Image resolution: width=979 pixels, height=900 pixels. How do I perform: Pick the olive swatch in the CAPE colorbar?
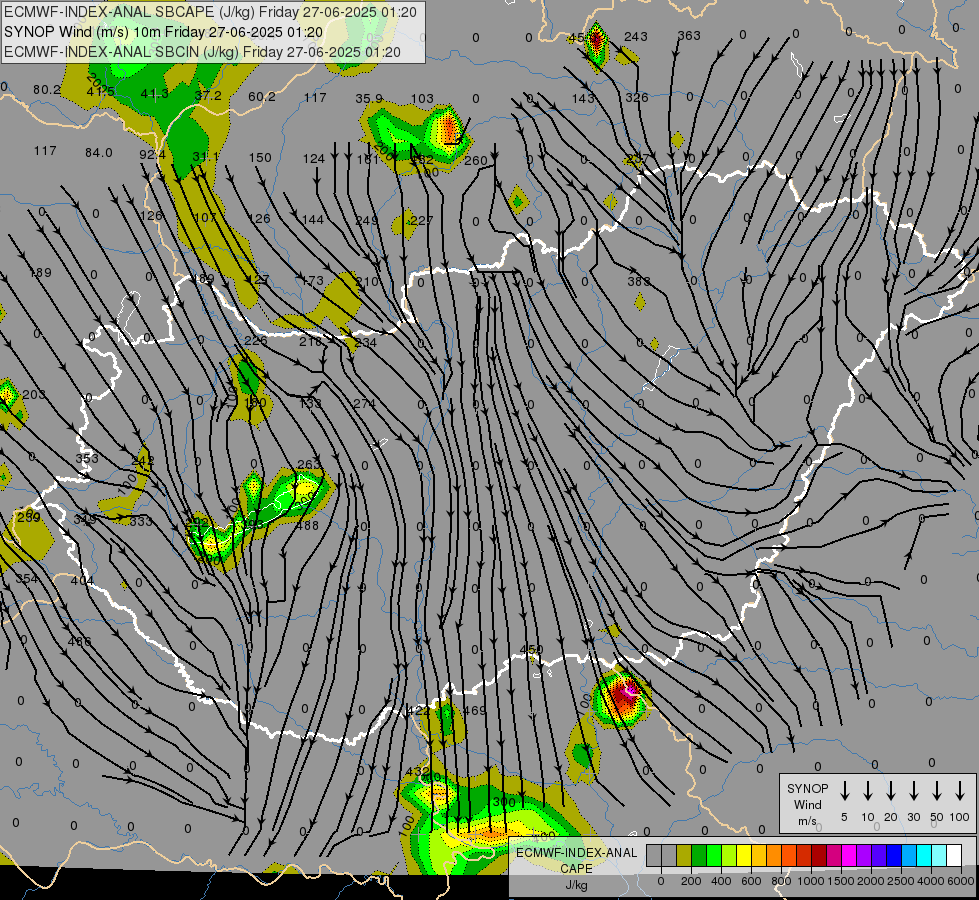[684, 855]
